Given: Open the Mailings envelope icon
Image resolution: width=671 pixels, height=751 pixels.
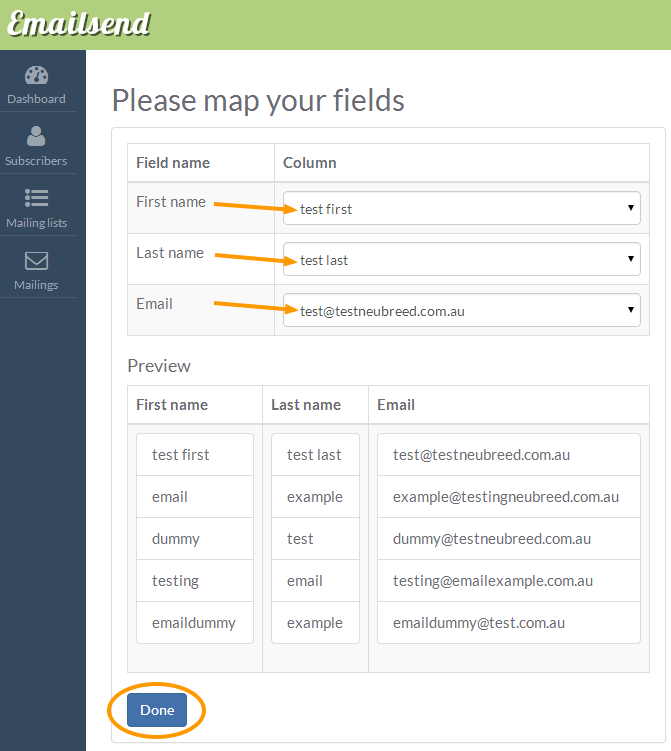Looking at the screenshot, I should click(36, 261).
